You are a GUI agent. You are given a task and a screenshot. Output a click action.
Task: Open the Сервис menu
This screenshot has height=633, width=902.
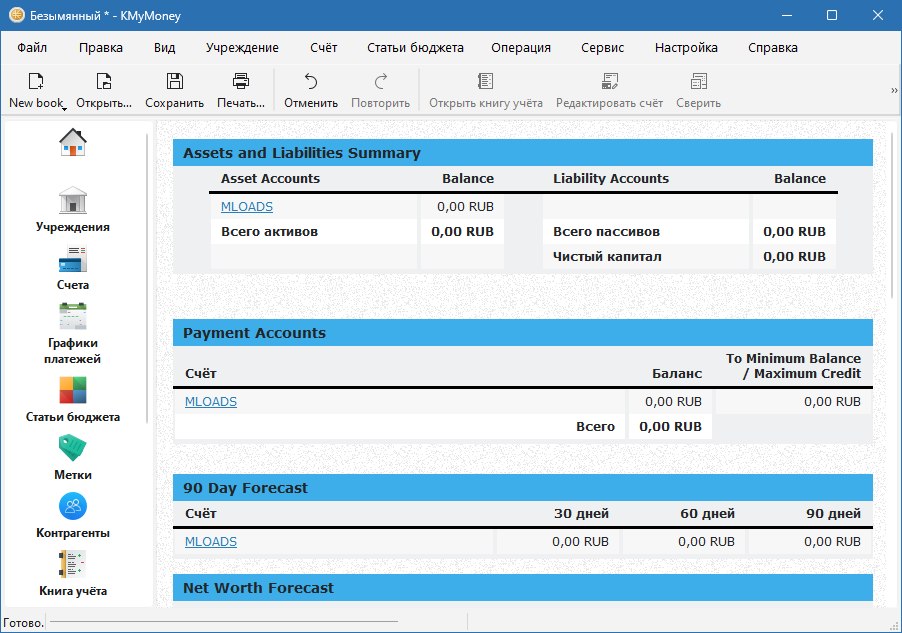(x=602, y=47)
